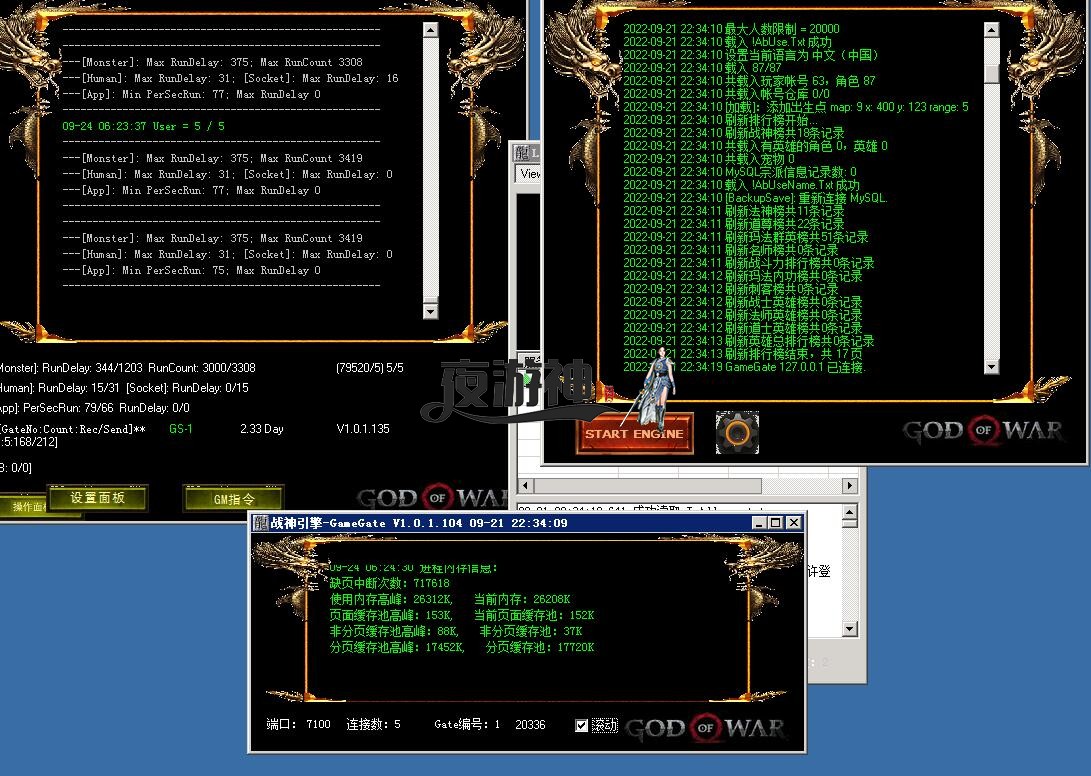Click the GM指令 command button
This screenshot has height=776, width=1091.
pyautogui.click(x=234, y=498)
